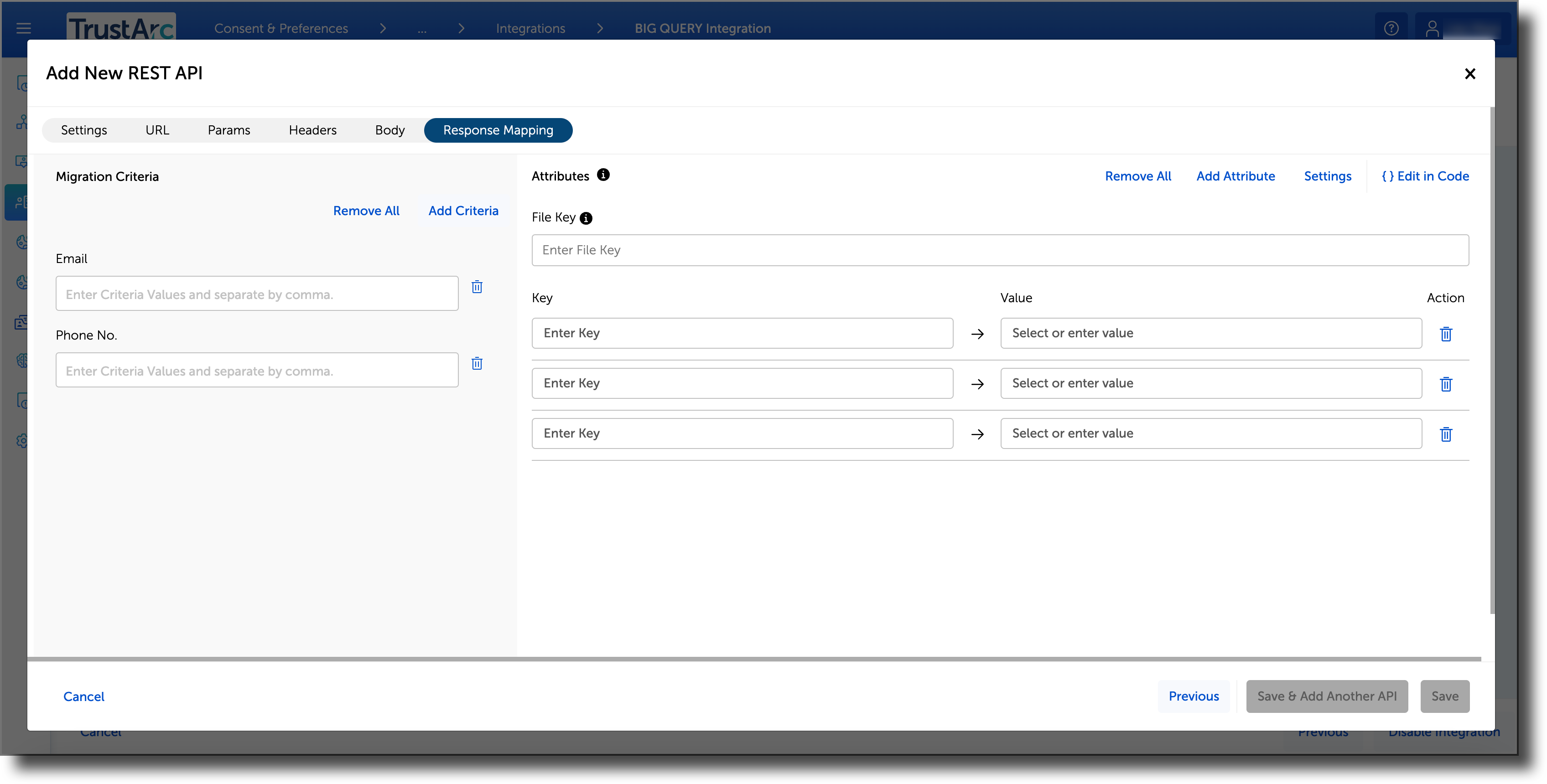The height and width of the screenshot is (784, 1547).
Task: Open the help question mark icon
Action: (1391, 28)
